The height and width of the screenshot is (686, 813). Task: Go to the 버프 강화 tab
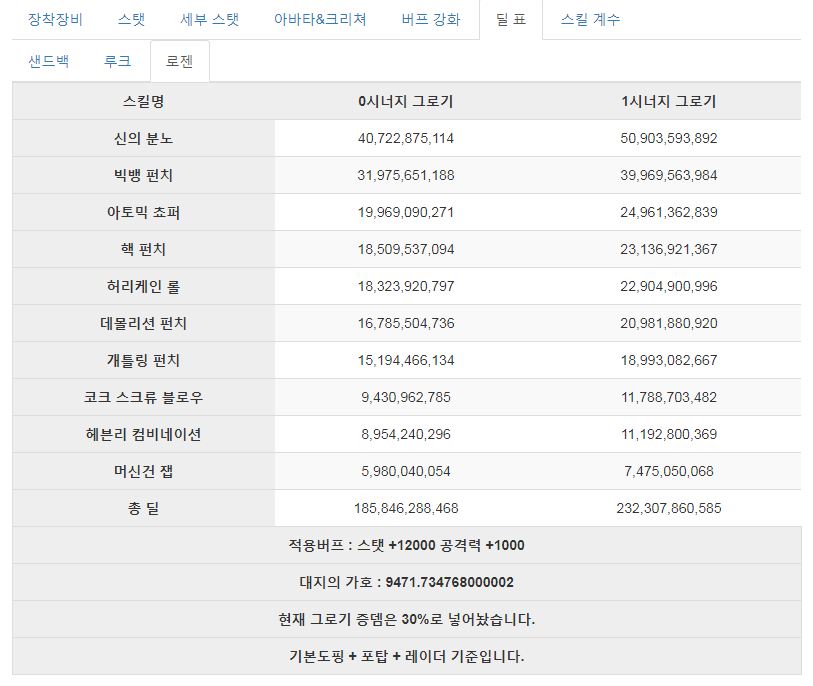pyautogui.click(x=430, y=20)
